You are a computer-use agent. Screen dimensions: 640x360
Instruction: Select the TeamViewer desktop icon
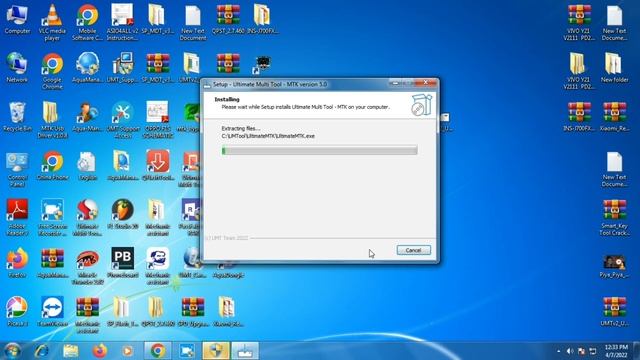coord(52,311)
